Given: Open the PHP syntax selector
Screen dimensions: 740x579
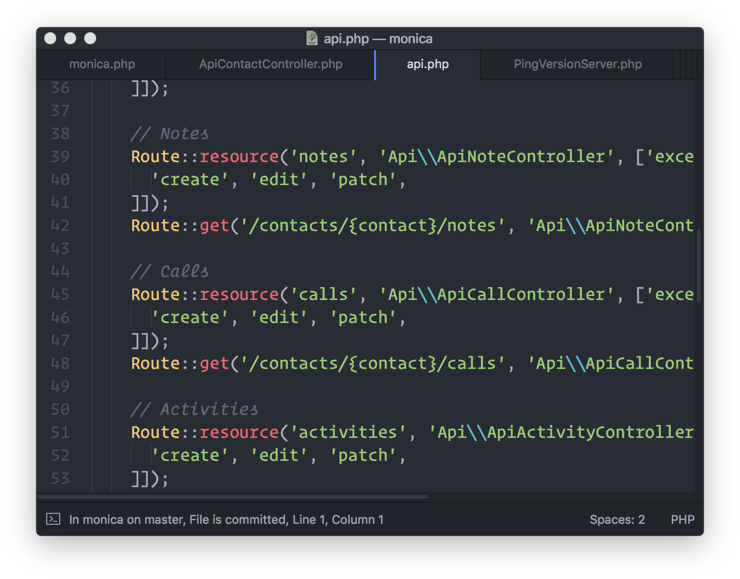Looking at the screenshot, I should pos(682,519).
